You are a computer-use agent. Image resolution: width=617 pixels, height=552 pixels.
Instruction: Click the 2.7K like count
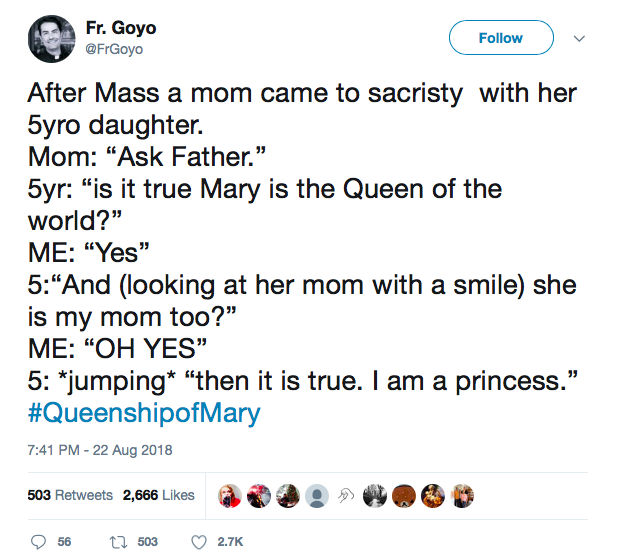(231, 541)
